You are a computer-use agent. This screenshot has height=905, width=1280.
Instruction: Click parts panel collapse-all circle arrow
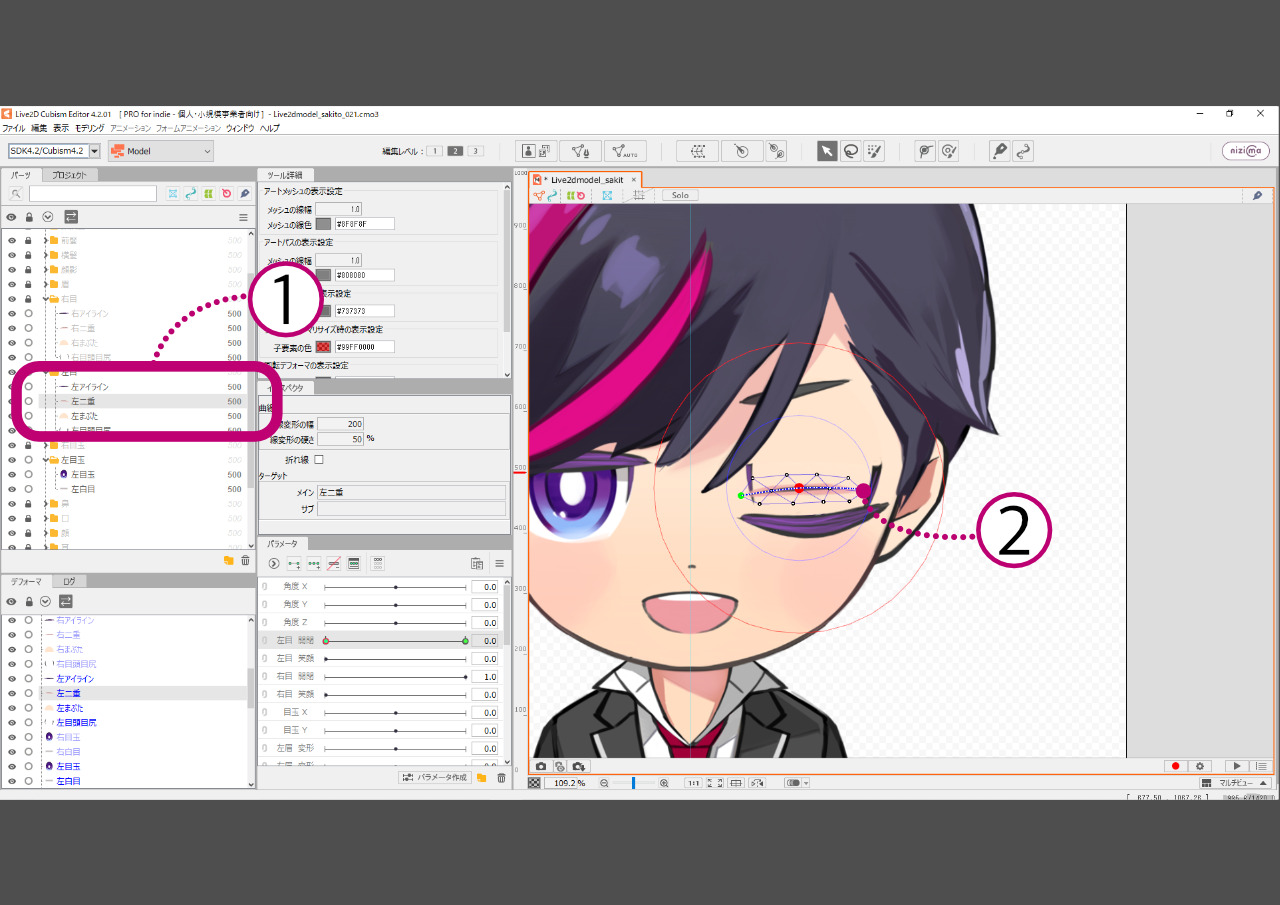pos(47,217)
